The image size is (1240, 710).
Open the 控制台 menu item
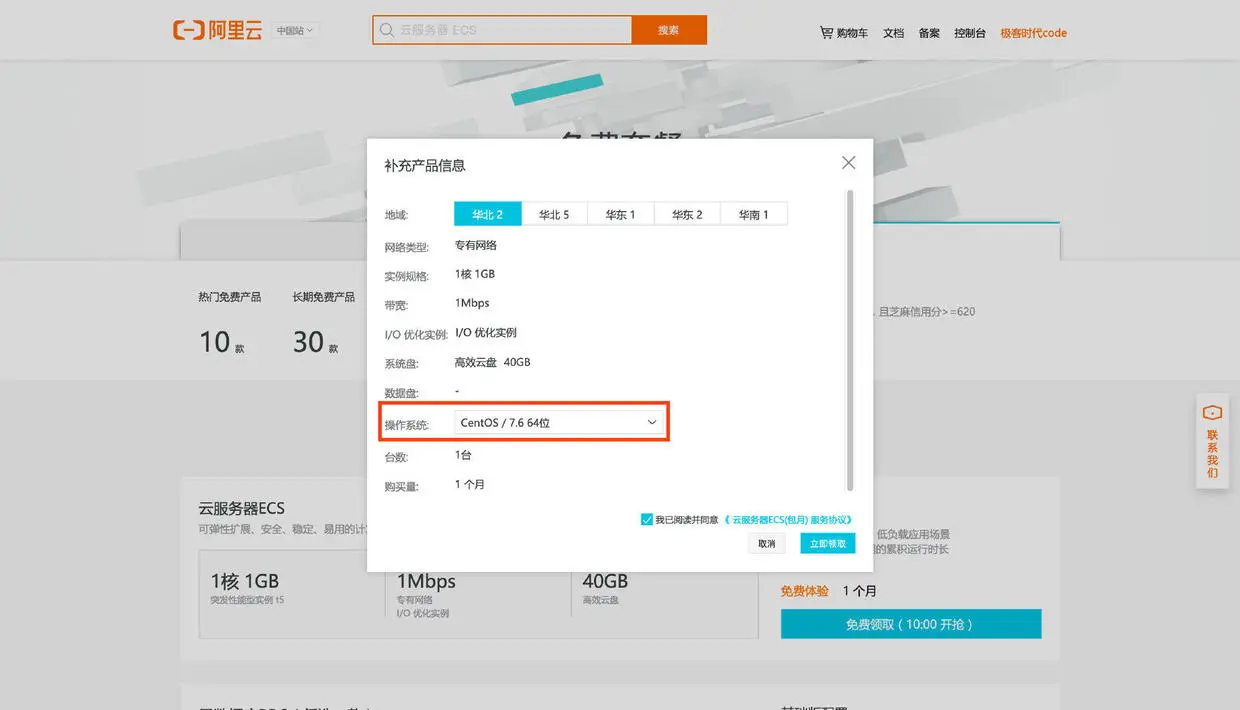(x=970, y=33)
